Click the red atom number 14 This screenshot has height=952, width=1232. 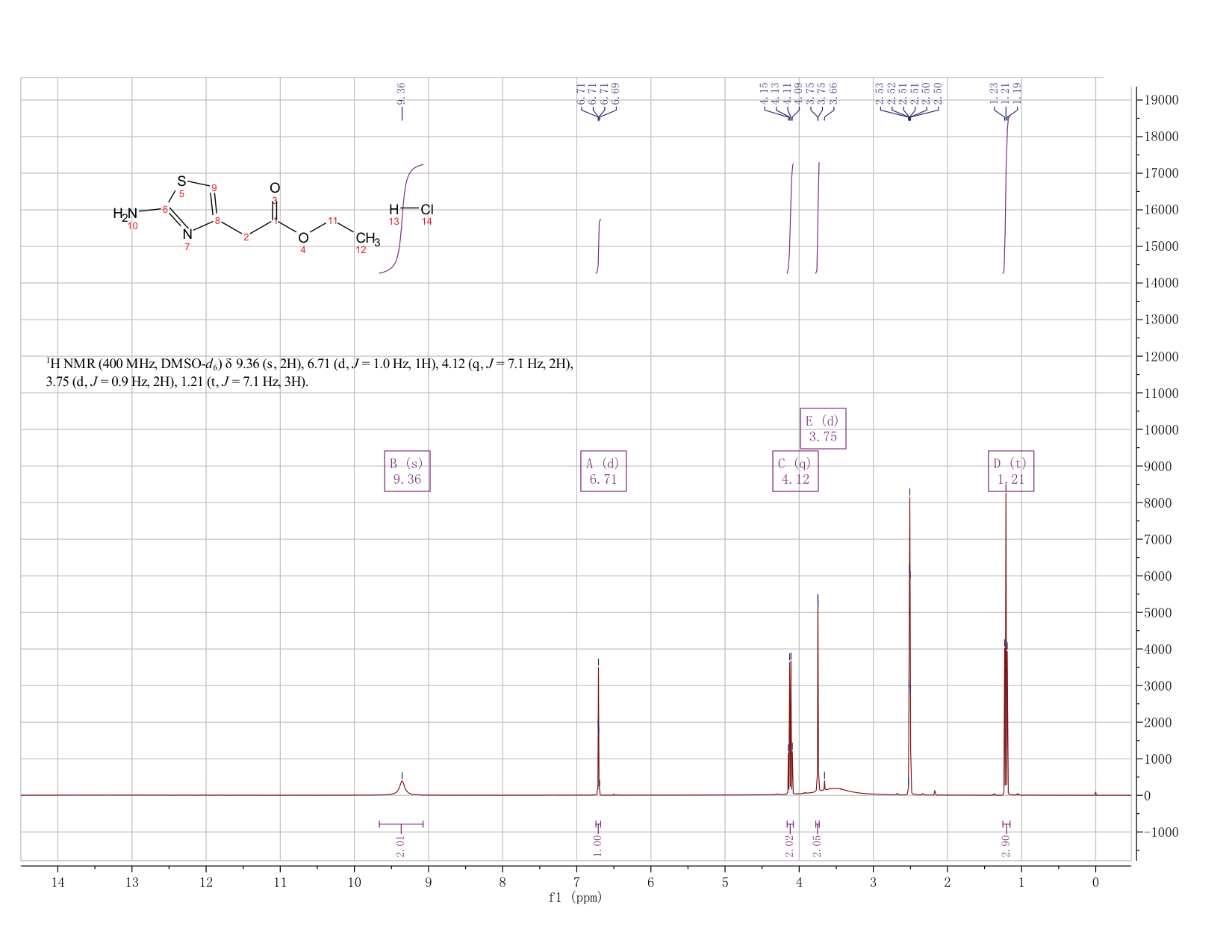427,222
